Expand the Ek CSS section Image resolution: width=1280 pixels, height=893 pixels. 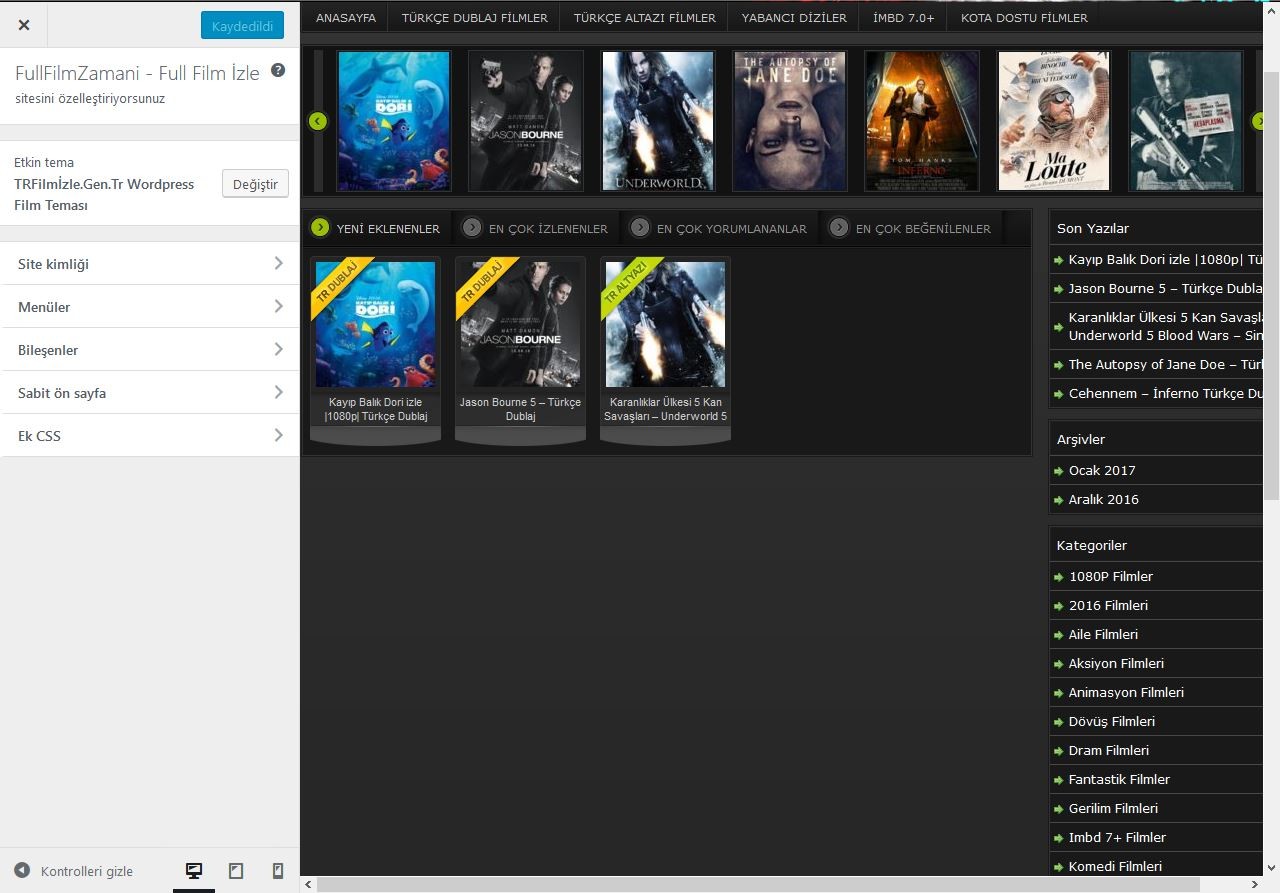(x=150, y=436)
